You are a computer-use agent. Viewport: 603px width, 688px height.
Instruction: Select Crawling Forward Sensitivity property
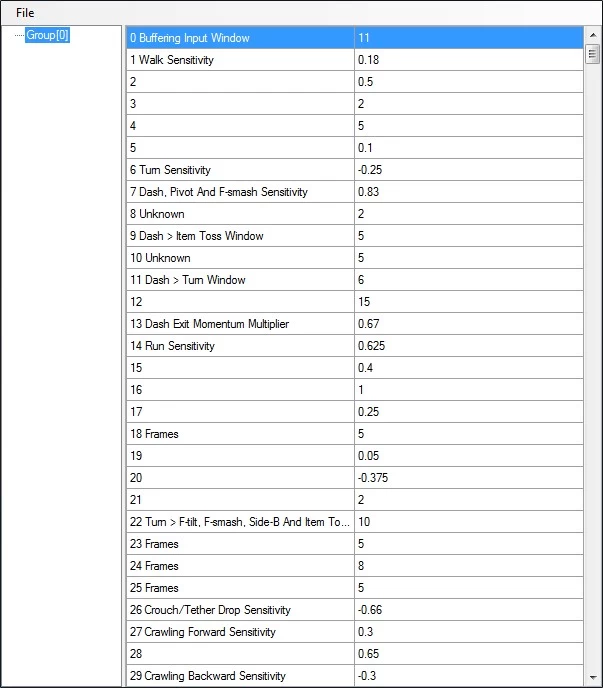click(240, 632)
